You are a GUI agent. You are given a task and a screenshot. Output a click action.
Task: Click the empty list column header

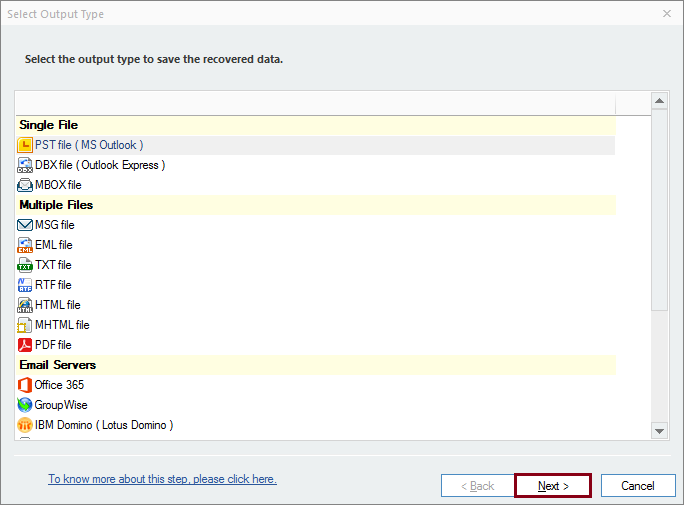click(315, 103)
